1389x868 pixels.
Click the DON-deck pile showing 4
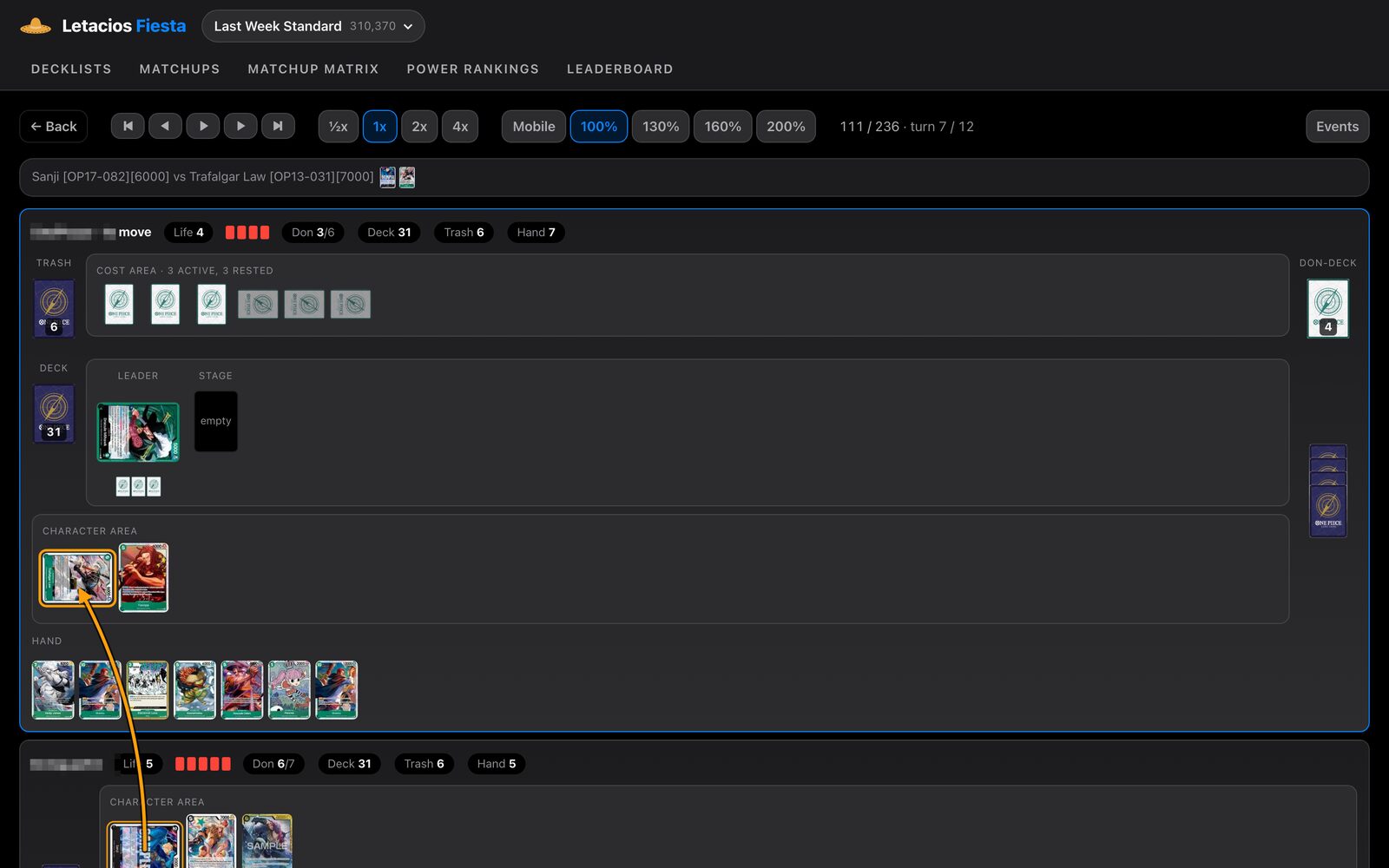(1328, 308)
